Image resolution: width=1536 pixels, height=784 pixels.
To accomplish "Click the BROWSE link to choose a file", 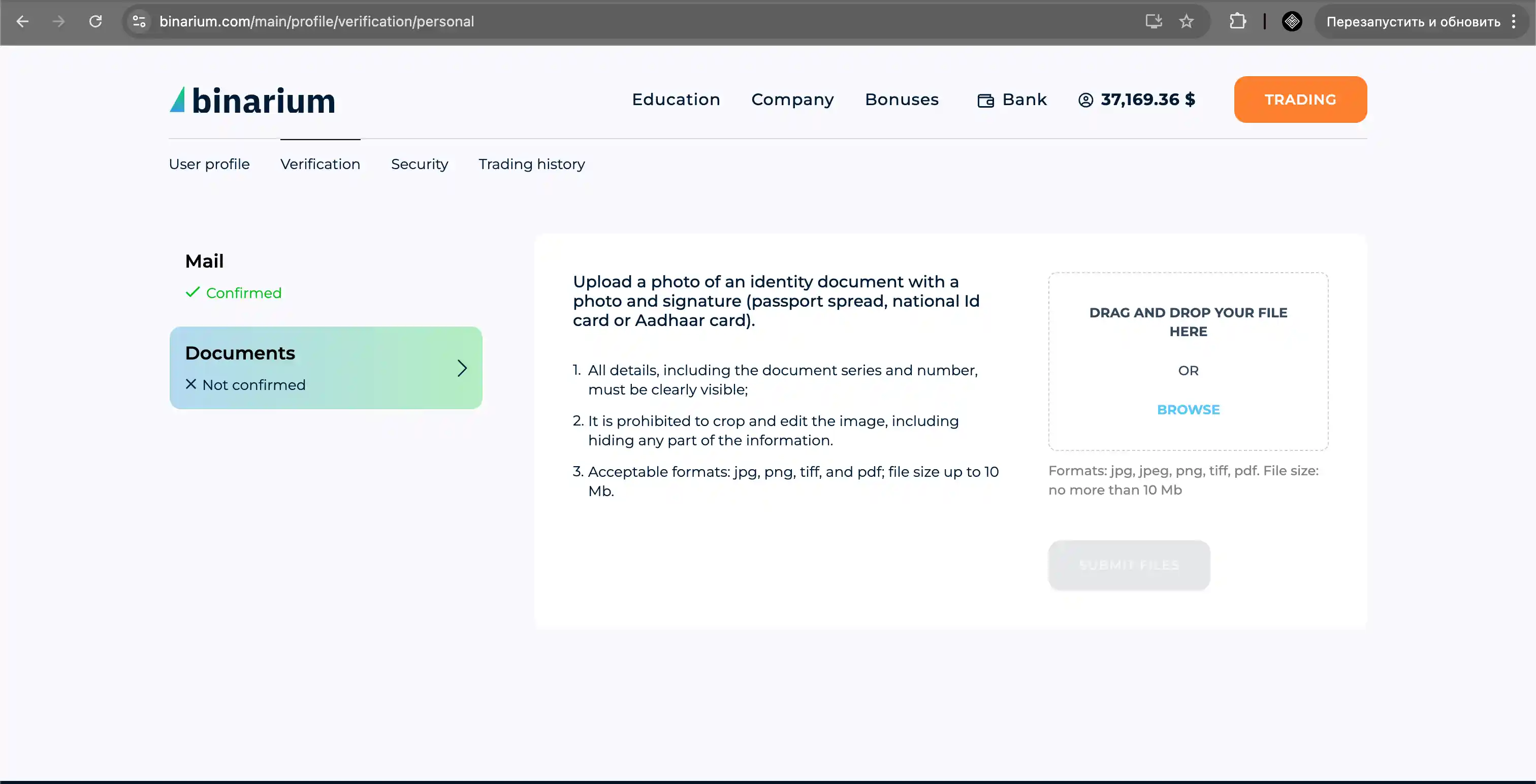I will pos(1189,410).
